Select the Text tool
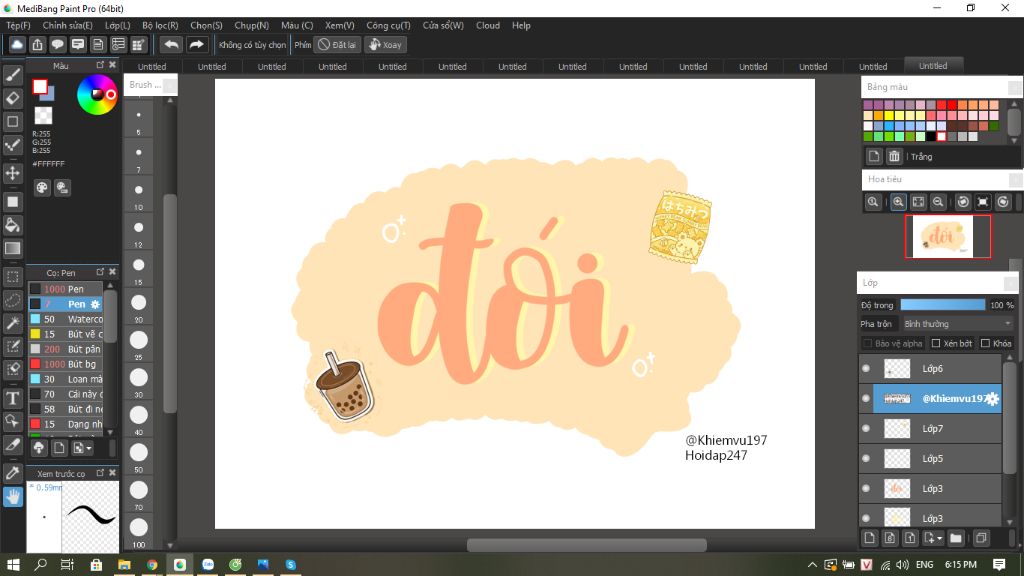1024x576 pixels. [x=12, y=398]
